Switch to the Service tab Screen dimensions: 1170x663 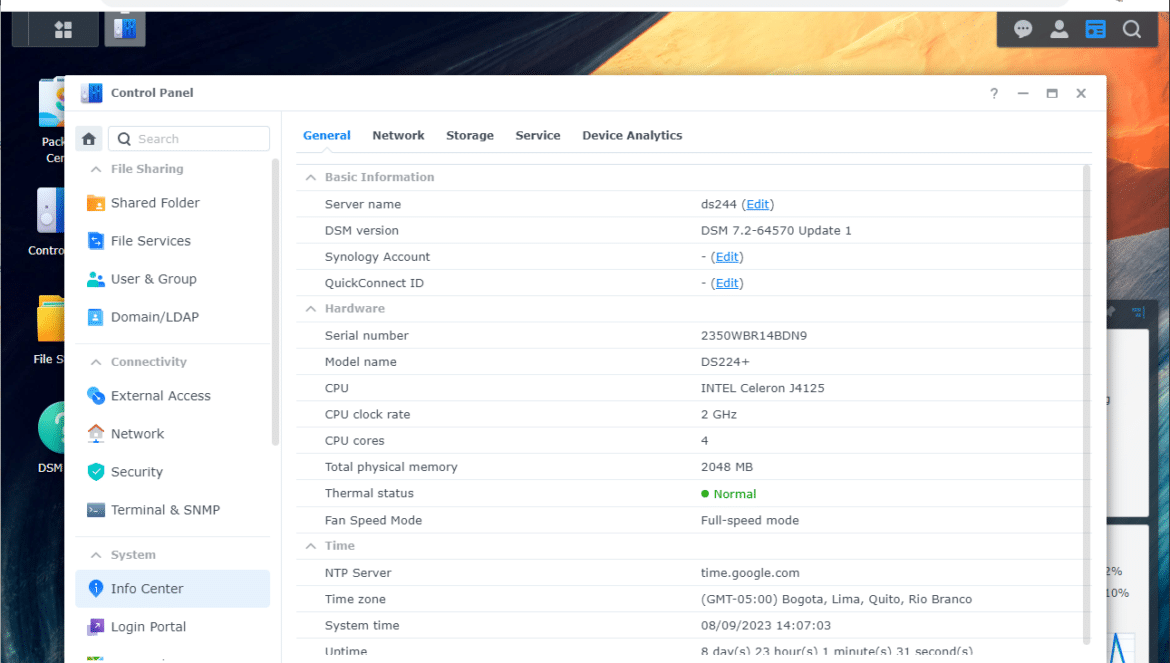tap(538, 136)
